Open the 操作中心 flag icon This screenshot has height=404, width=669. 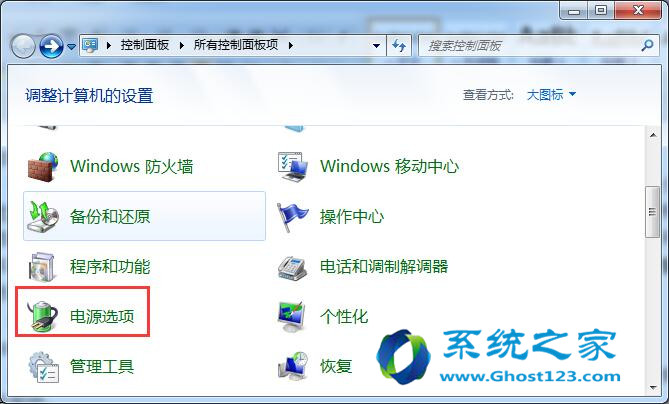pyautogui.click(x=293, y=217)
